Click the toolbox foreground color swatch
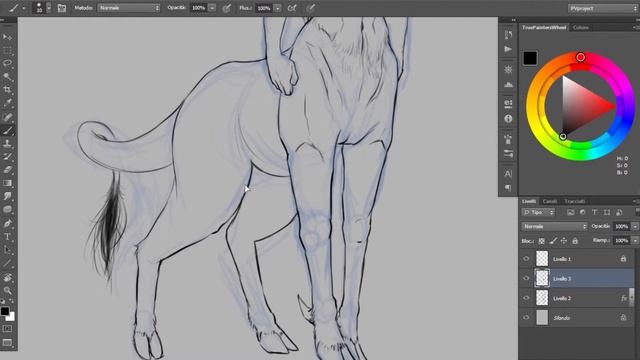This screenshot has width=640, height=360. click(5, 311)
